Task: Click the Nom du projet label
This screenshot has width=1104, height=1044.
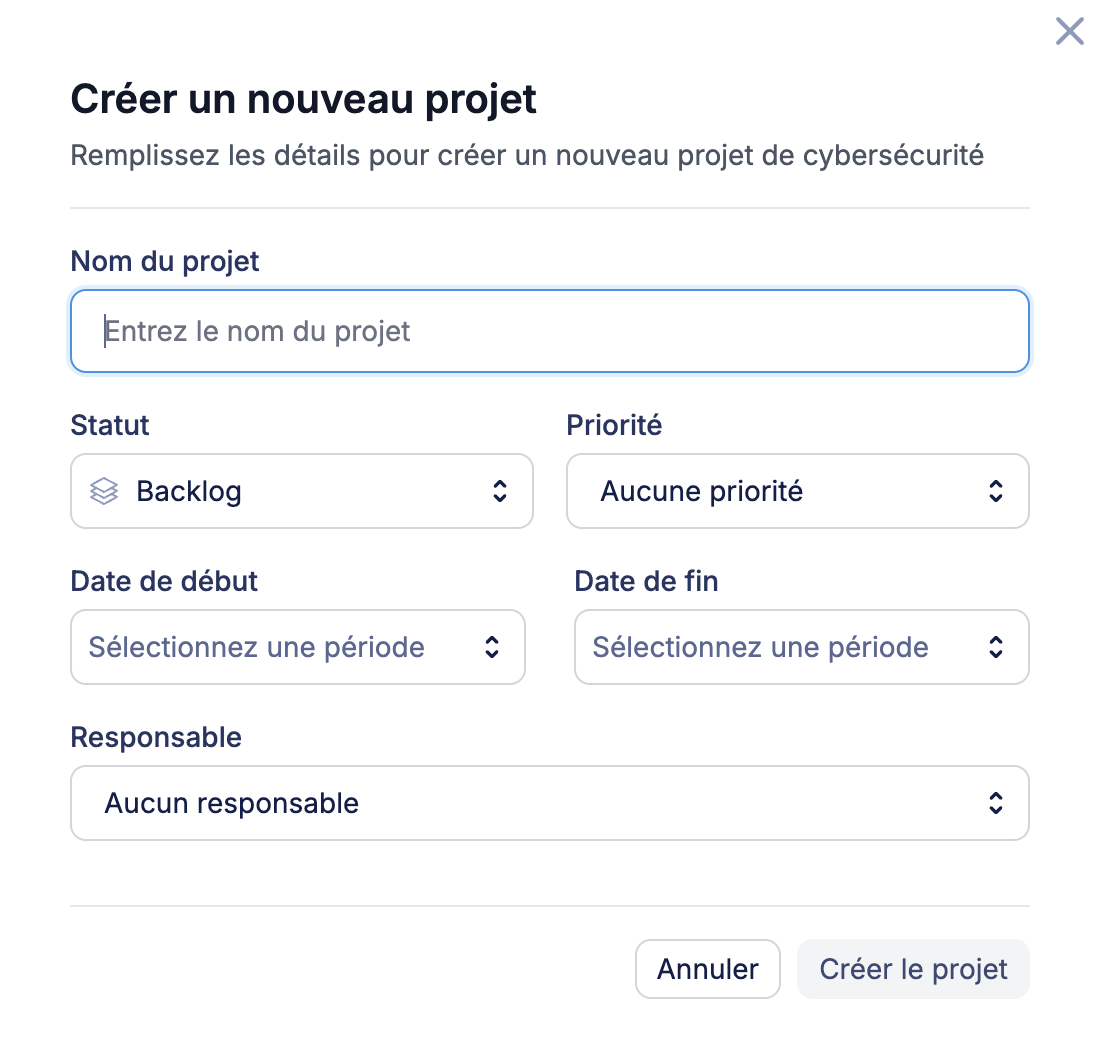Action: point(165,261)
